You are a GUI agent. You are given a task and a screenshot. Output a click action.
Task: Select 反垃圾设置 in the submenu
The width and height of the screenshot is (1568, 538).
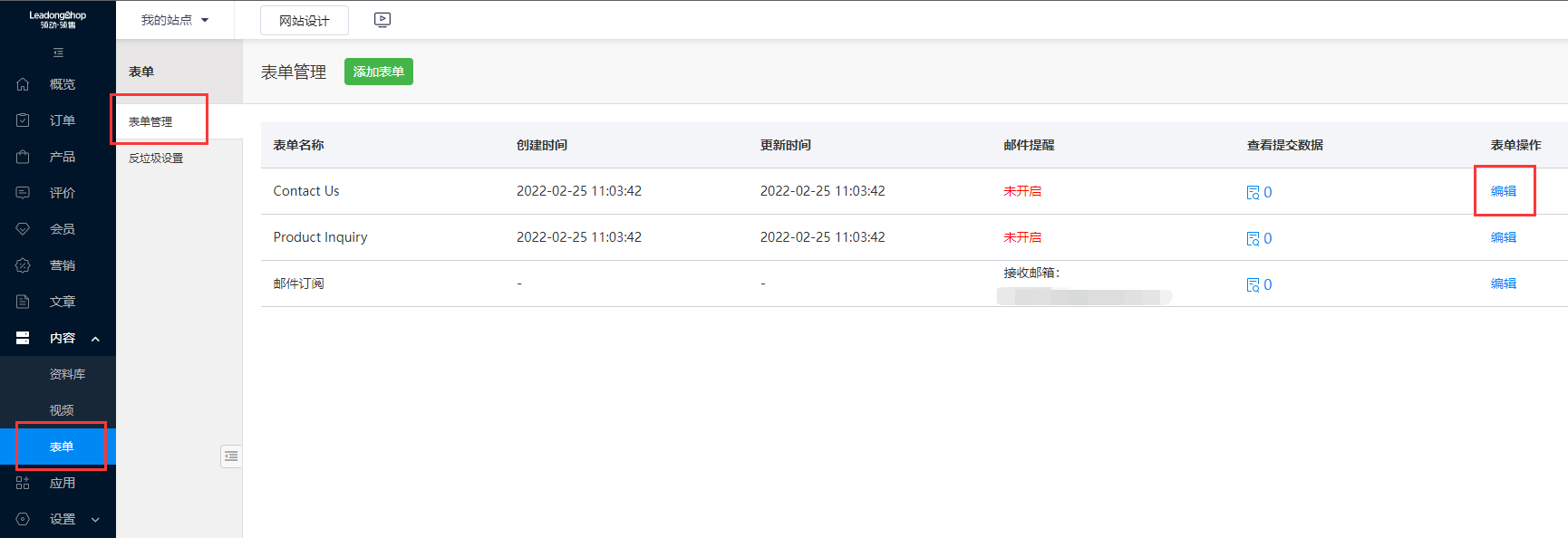156,158
